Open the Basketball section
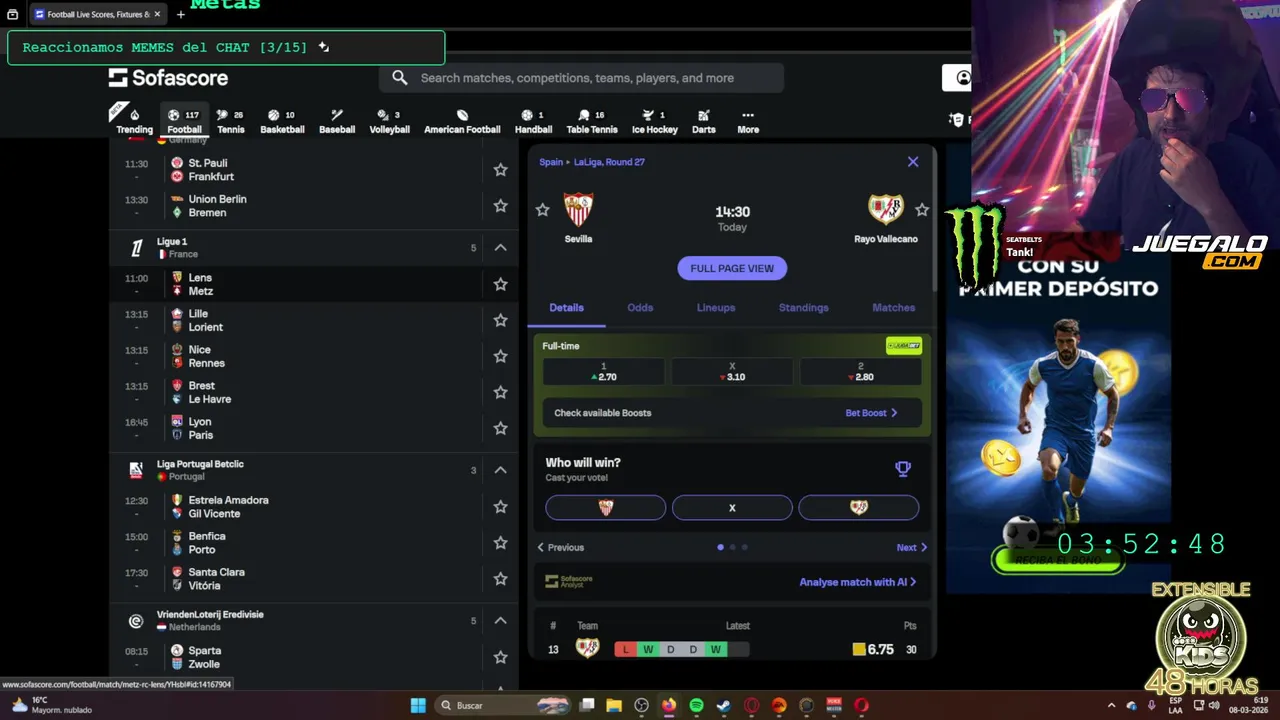Image resolution: width=1280 pixels, height=720 pixels. click(x=282, y=121)
